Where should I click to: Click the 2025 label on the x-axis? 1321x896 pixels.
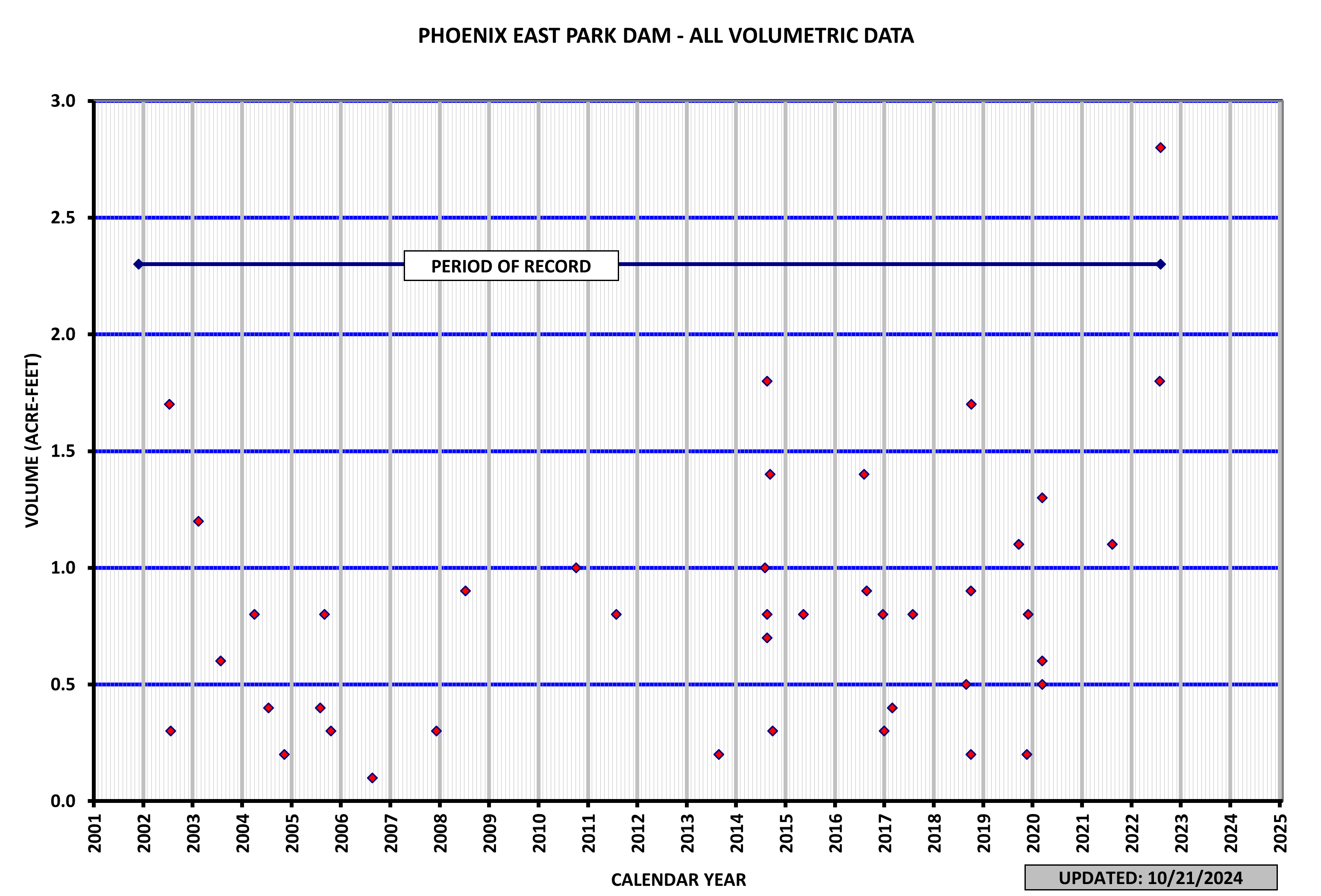click(x=1280, y=833)
